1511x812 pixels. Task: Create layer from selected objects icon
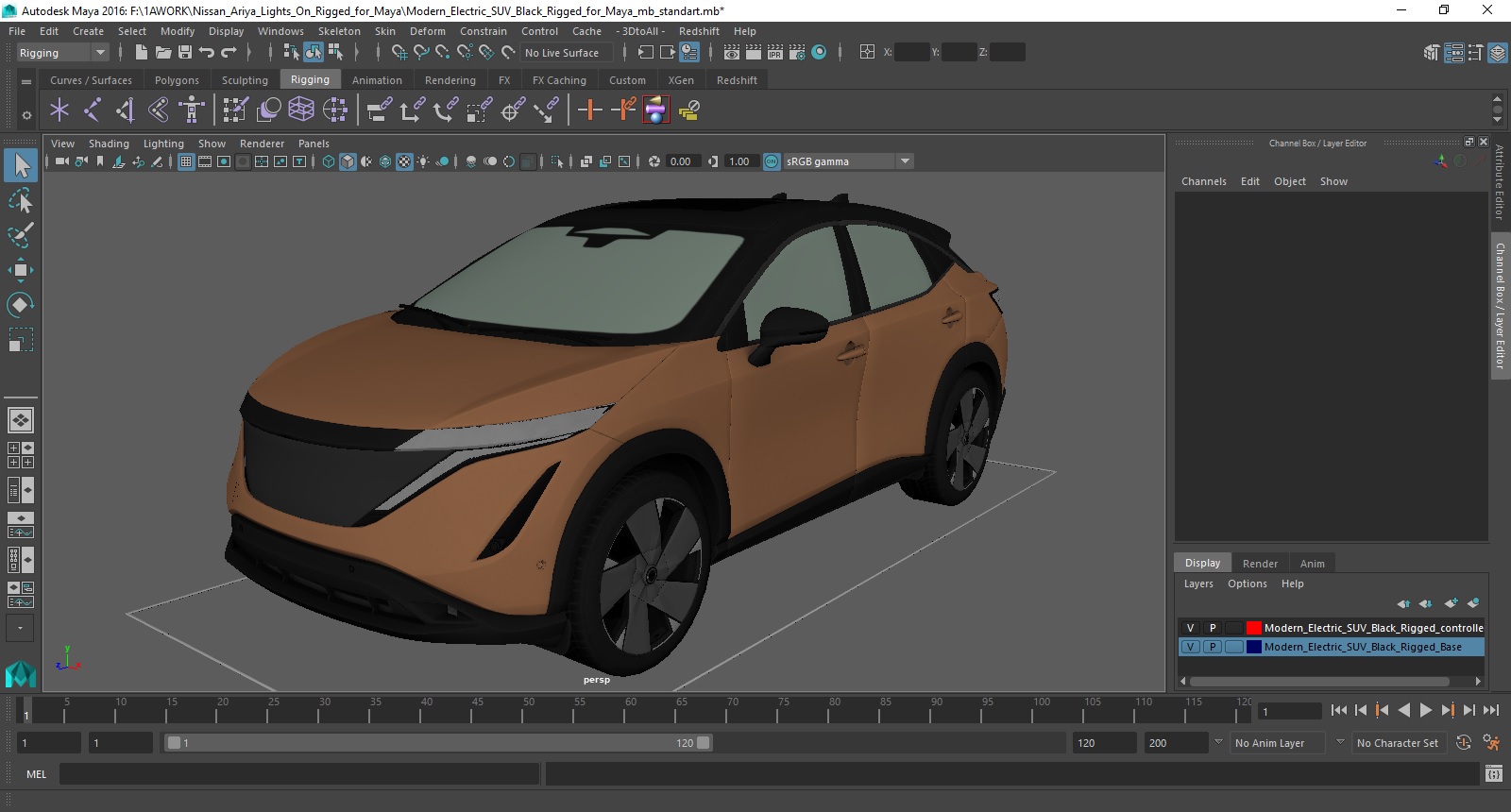1473,603
